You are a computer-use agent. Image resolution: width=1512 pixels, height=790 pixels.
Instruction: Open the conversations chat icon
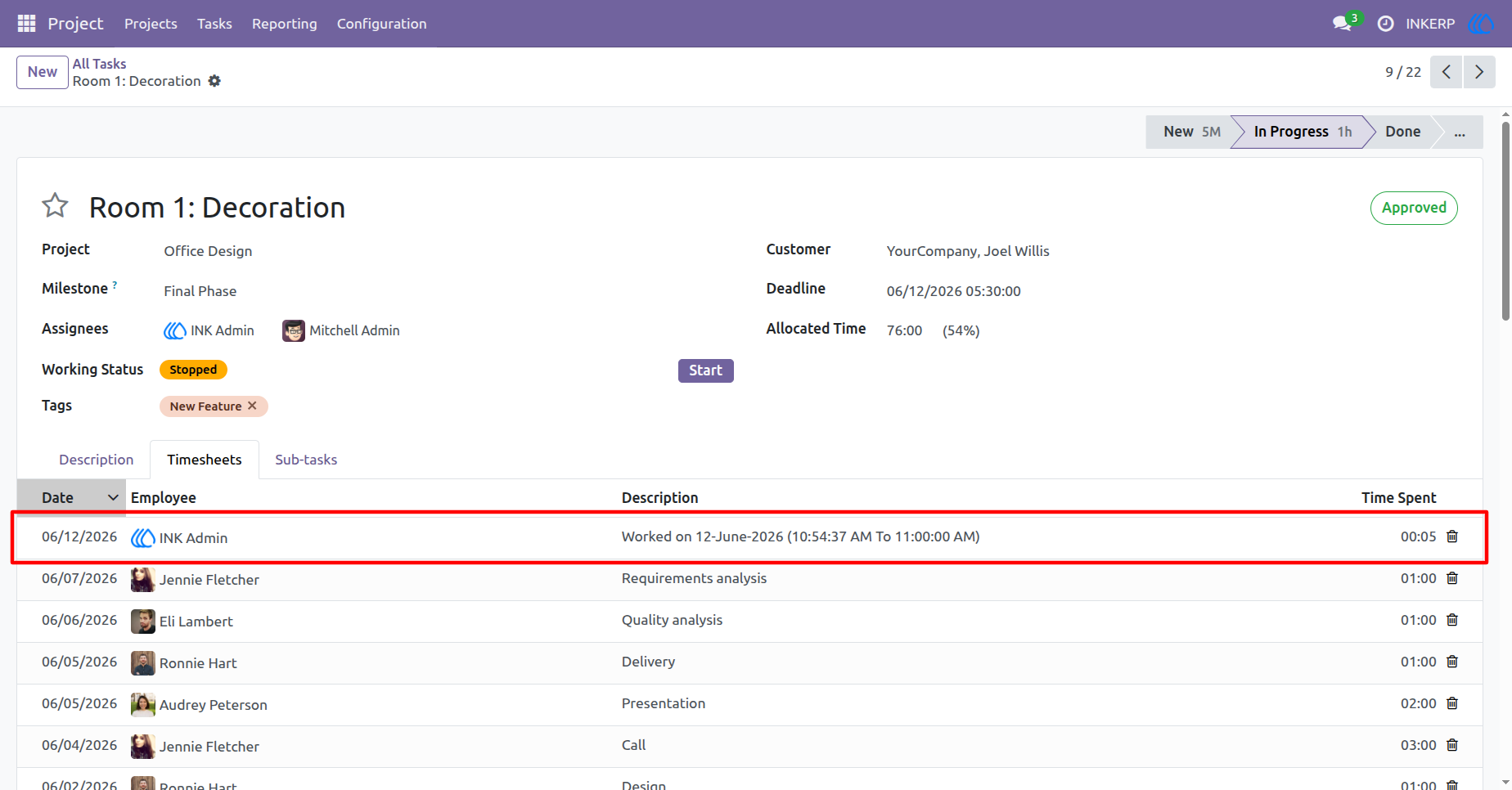[1342, 24]
